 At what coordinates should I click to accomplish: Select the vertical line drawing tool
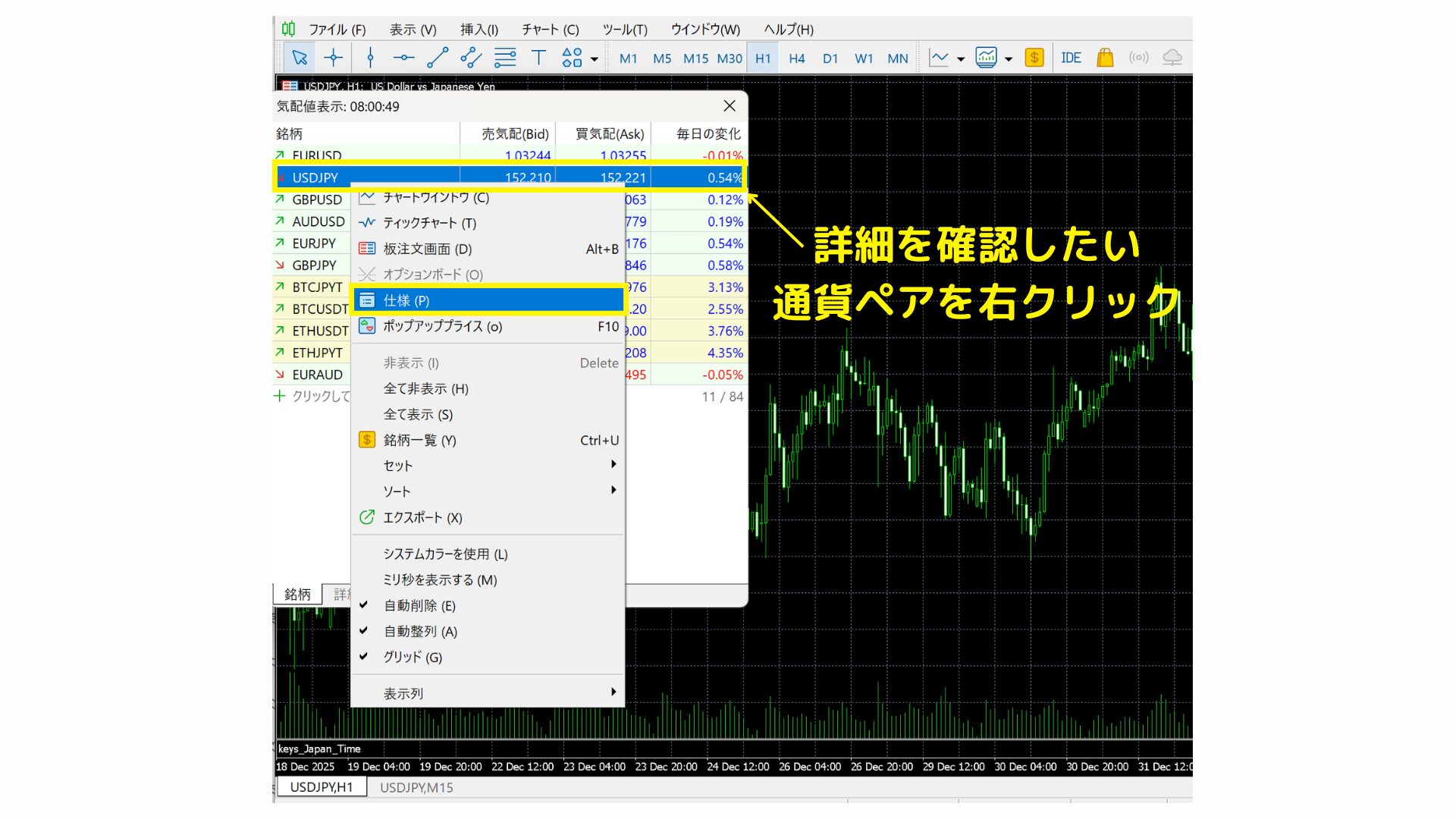370,58
